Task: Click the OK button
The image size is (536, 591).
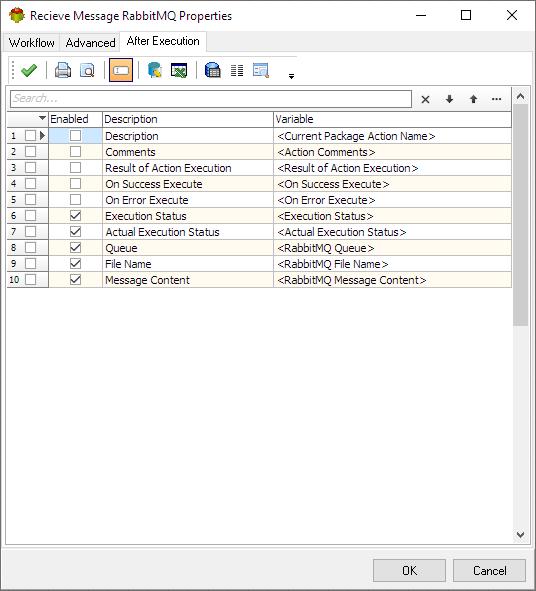Action: (409, 571)
